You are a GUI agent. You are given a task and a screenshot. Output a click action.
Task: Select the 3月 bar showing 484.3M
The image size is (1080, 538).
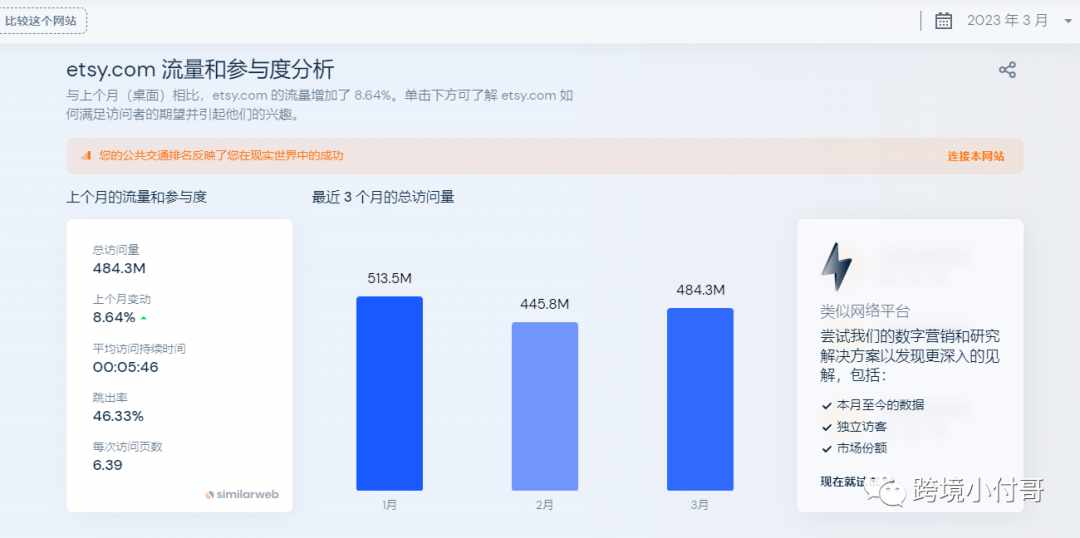point(700,399)
